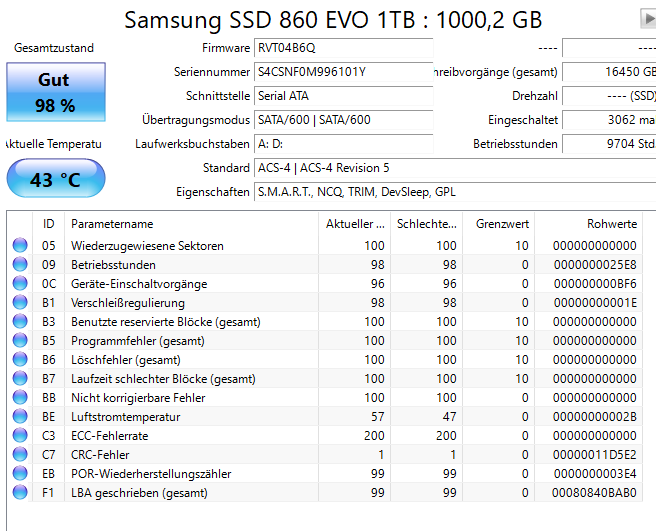Screen dimensions: 656x531
Task: Select the Geräte-Einschaltvorgänge parameter name
Action: click(139, 284)
